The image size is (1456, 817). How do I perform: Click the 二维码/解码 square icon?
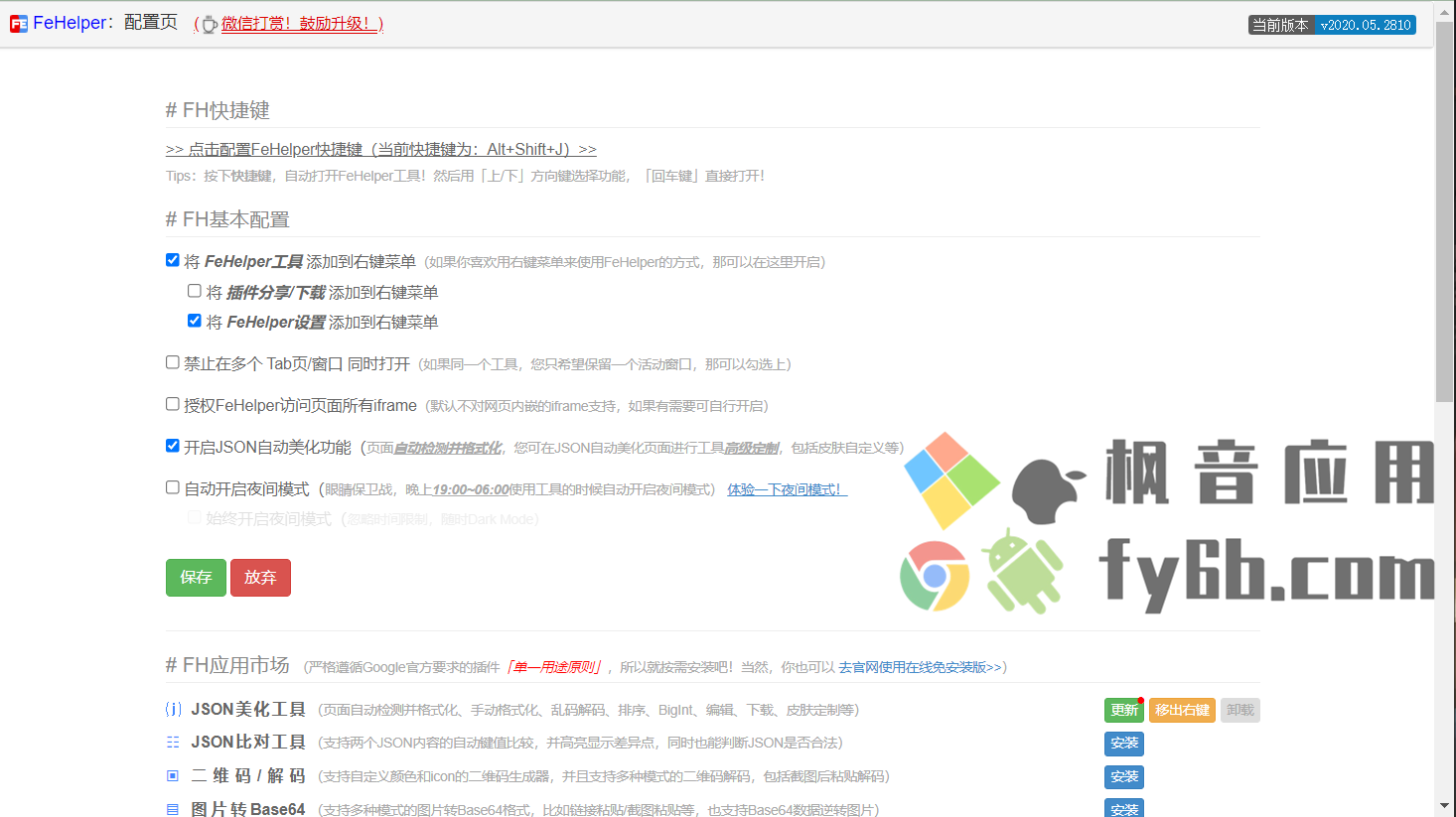(173, 776)
